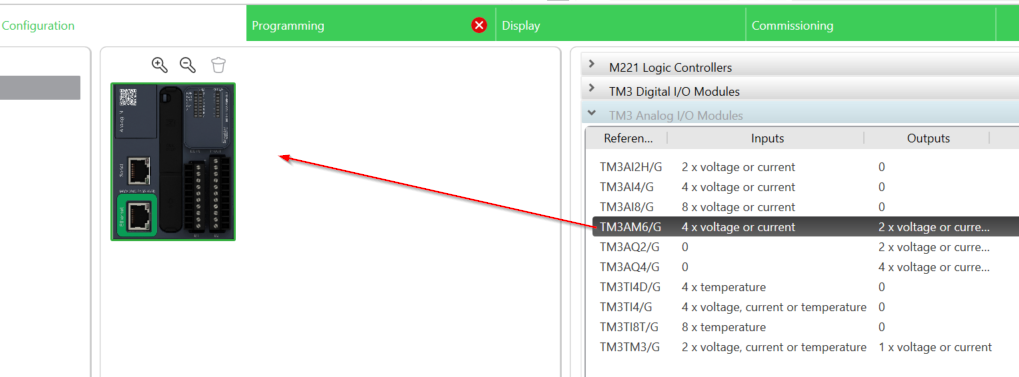The height and width of the screenshot is (377, 1019).
Task: Click the Outputs column header
Action: [x=928, y=138]
